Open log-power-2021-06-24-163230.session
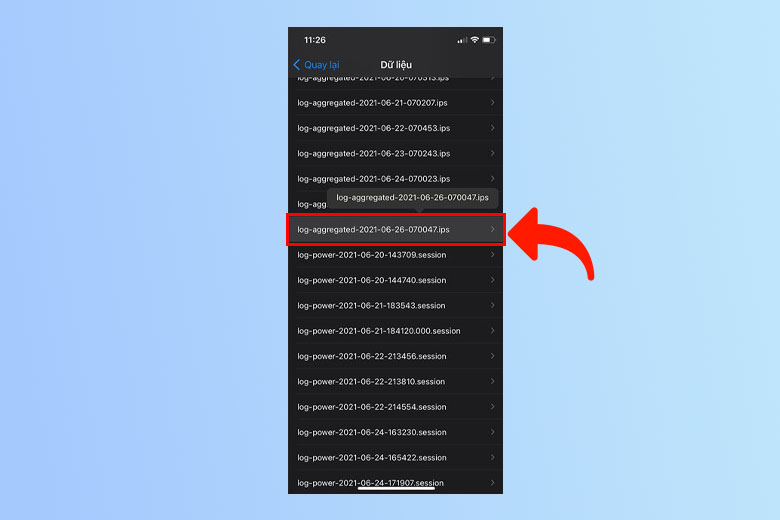This screenshot has height=520, width=780. point(372,433)
